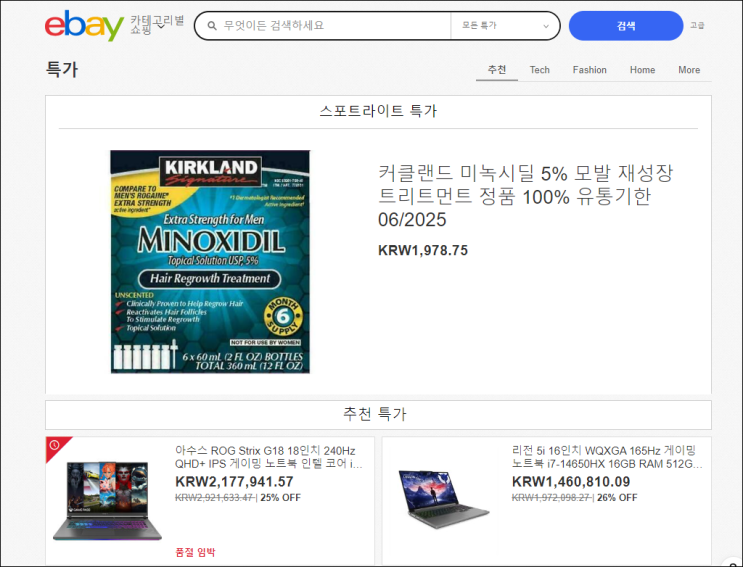The image size is (743, 567).
Task: Click the 25% OFF discount text
Action: (x=281, y=497)
